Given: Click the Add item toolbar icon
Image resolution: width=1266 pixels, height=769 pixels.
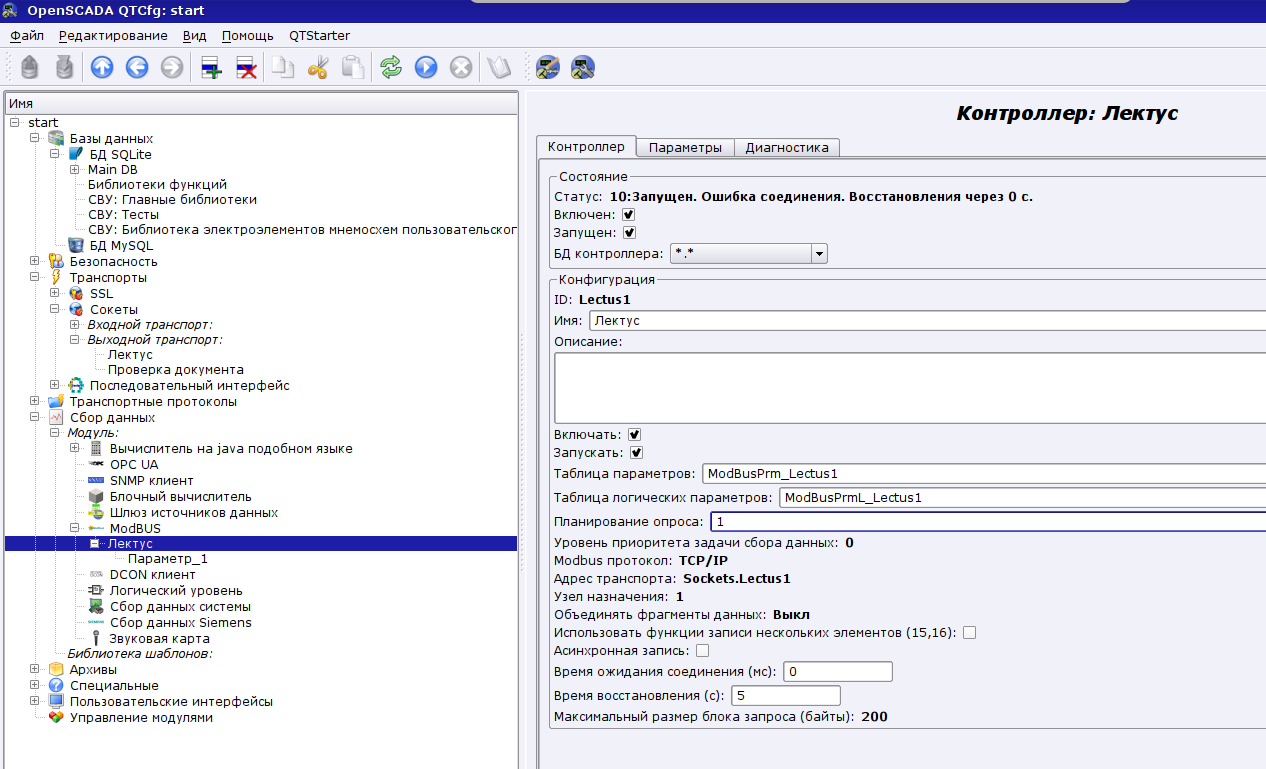Looking at the screenshot, I should (x=211, y=67).
